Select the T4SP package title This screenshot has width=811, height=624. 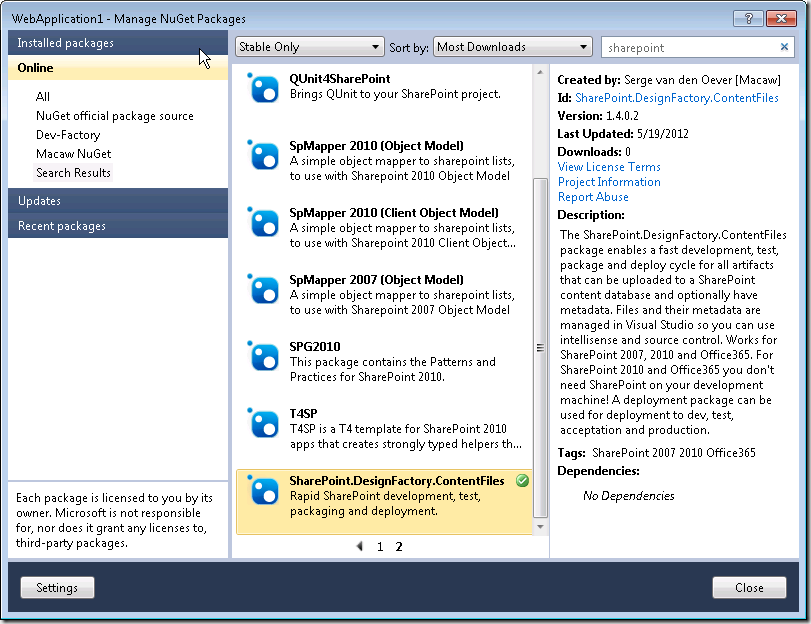(304, 414)
